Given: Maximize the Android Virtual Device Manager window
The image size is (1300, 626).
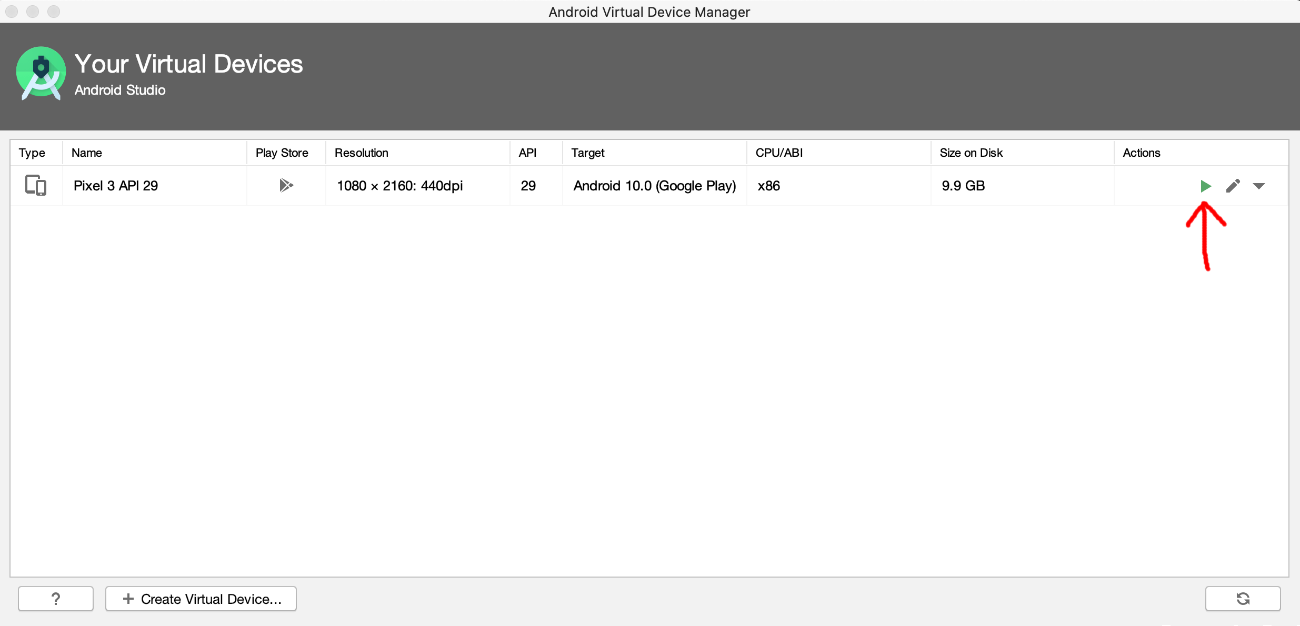Looking at the screenshot, I should [53, 12].
